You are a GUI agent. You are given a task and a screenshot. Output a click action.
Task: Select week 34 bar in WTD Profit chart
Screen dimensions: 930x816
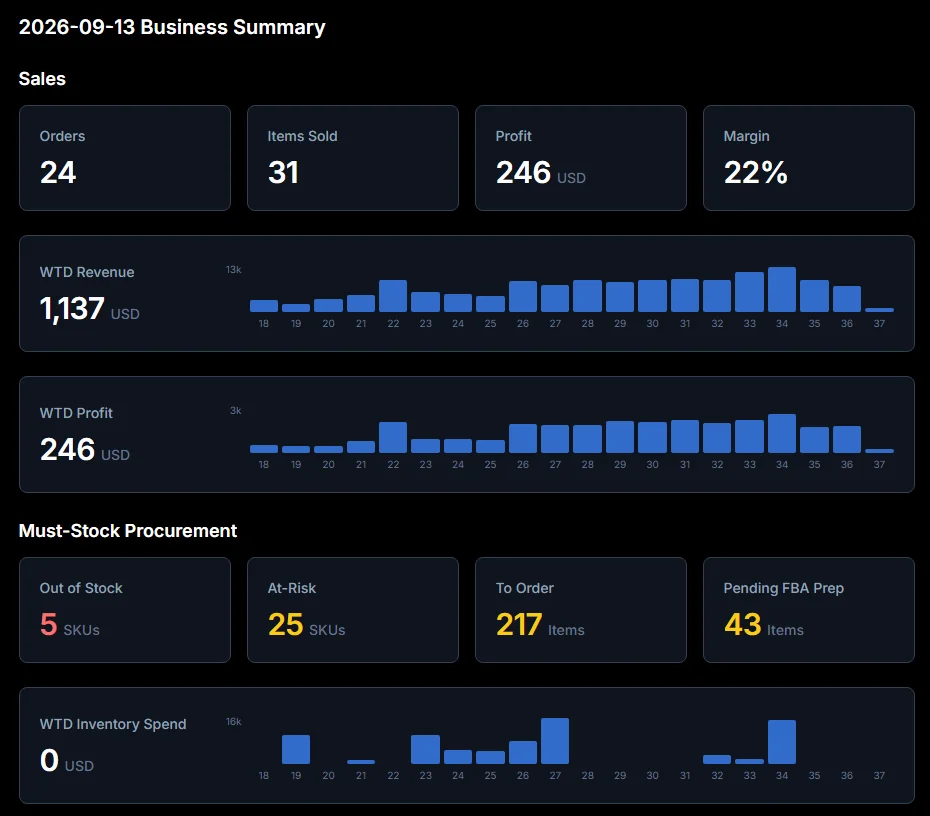[x=782, y=434]
